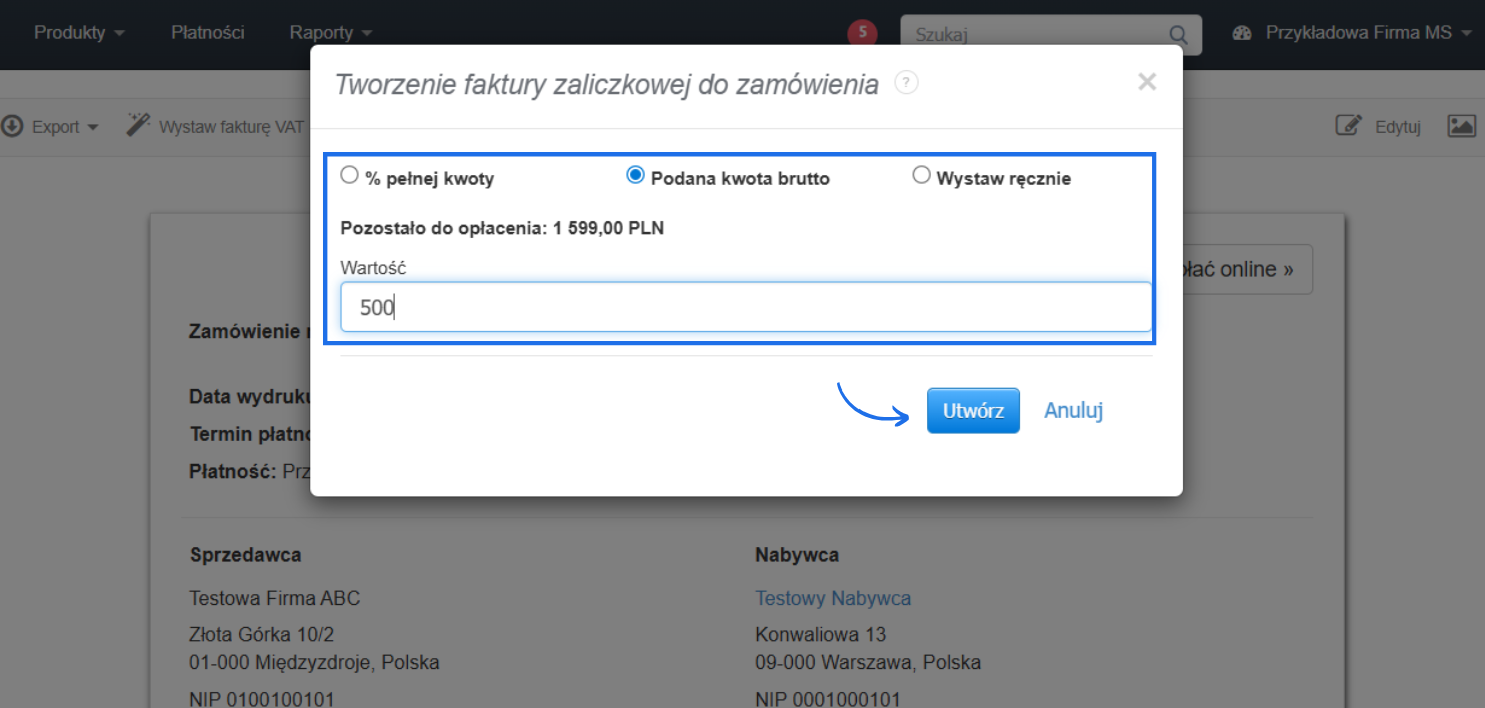The width and height of the screenshot is (1485, 708).
Task: Click the pencil icon next to Edytuj
Action: pyautogui.click(x=1347, y=125)
